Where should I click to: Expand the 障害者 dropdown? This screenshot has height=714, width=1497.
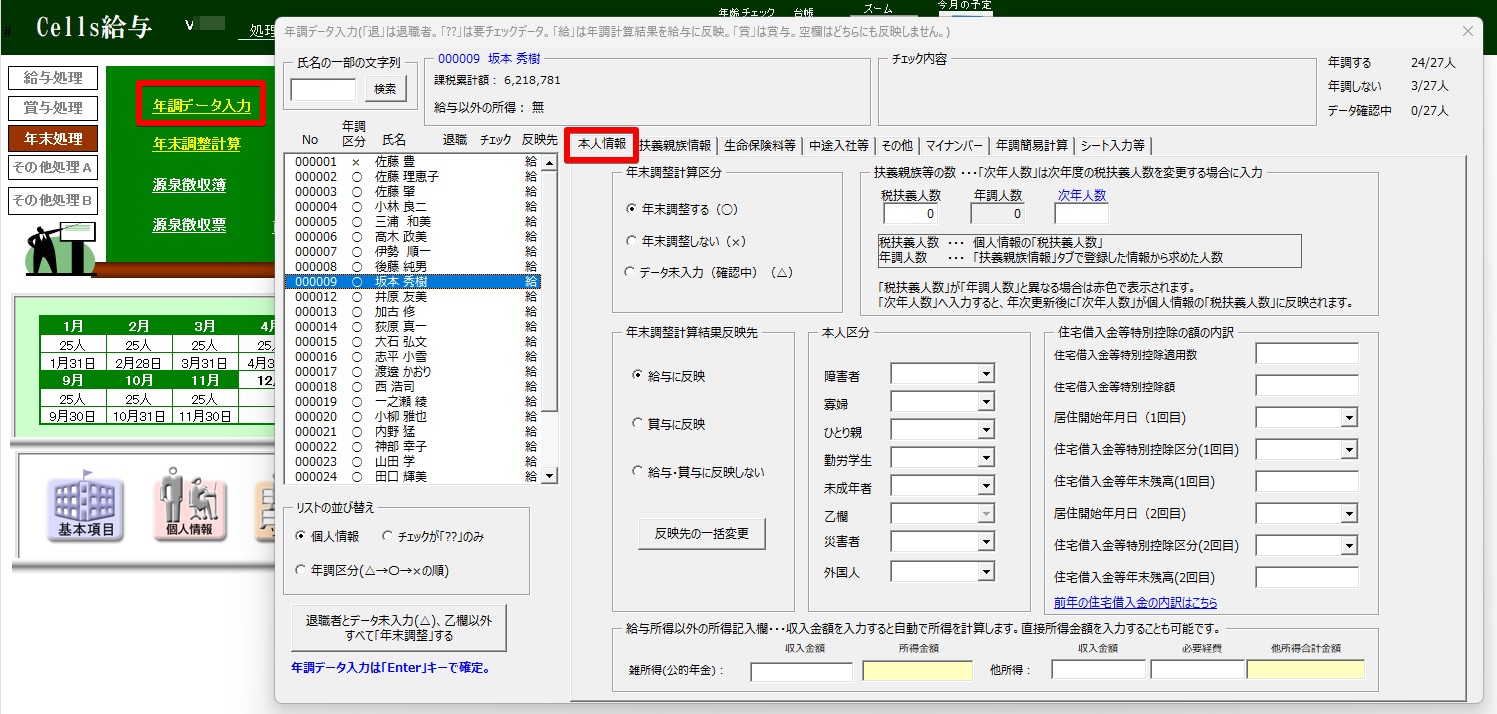pos(986,374)
